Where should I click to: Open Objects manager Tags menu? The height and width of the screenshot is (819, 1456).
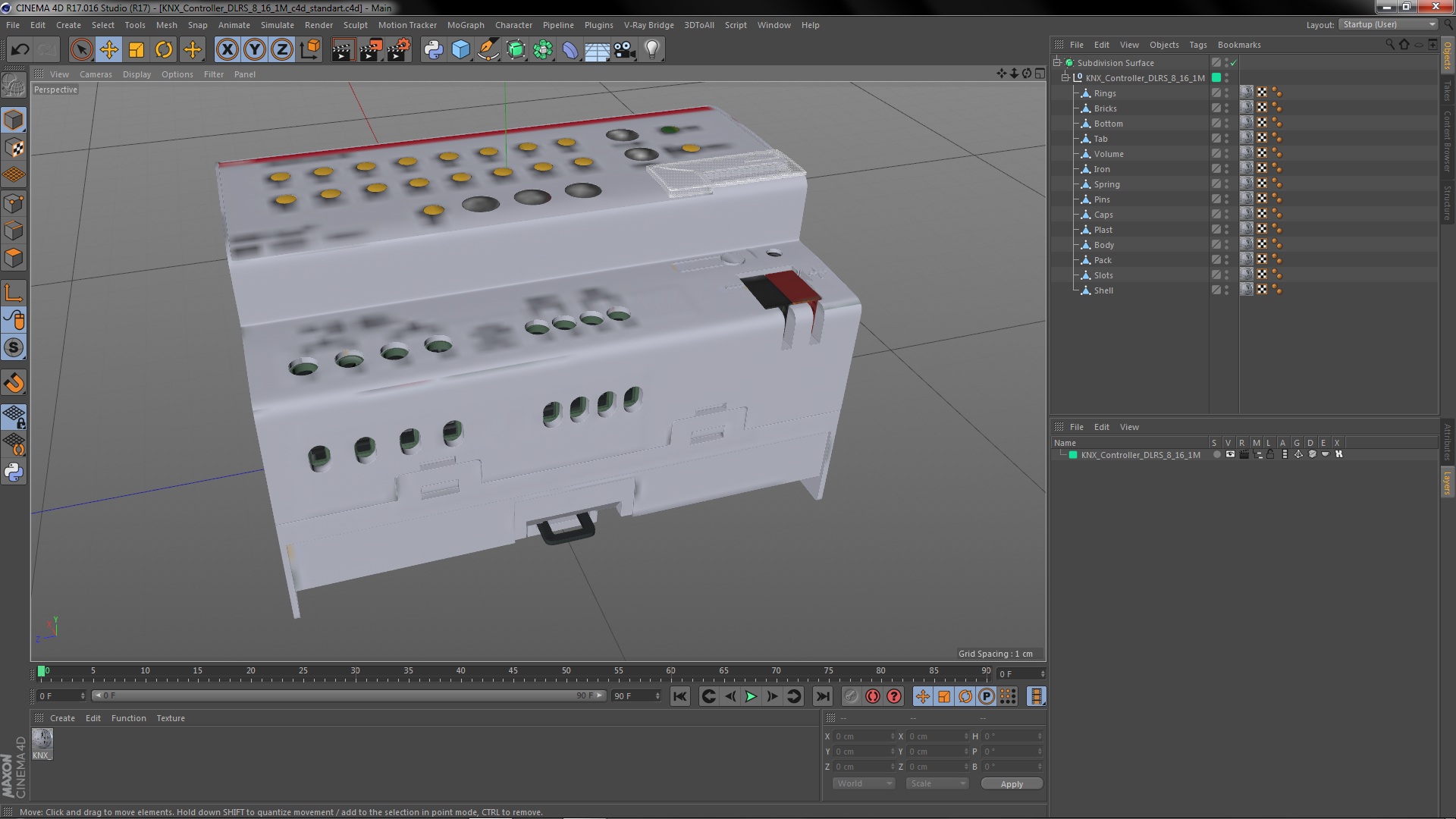(1198, 45)
